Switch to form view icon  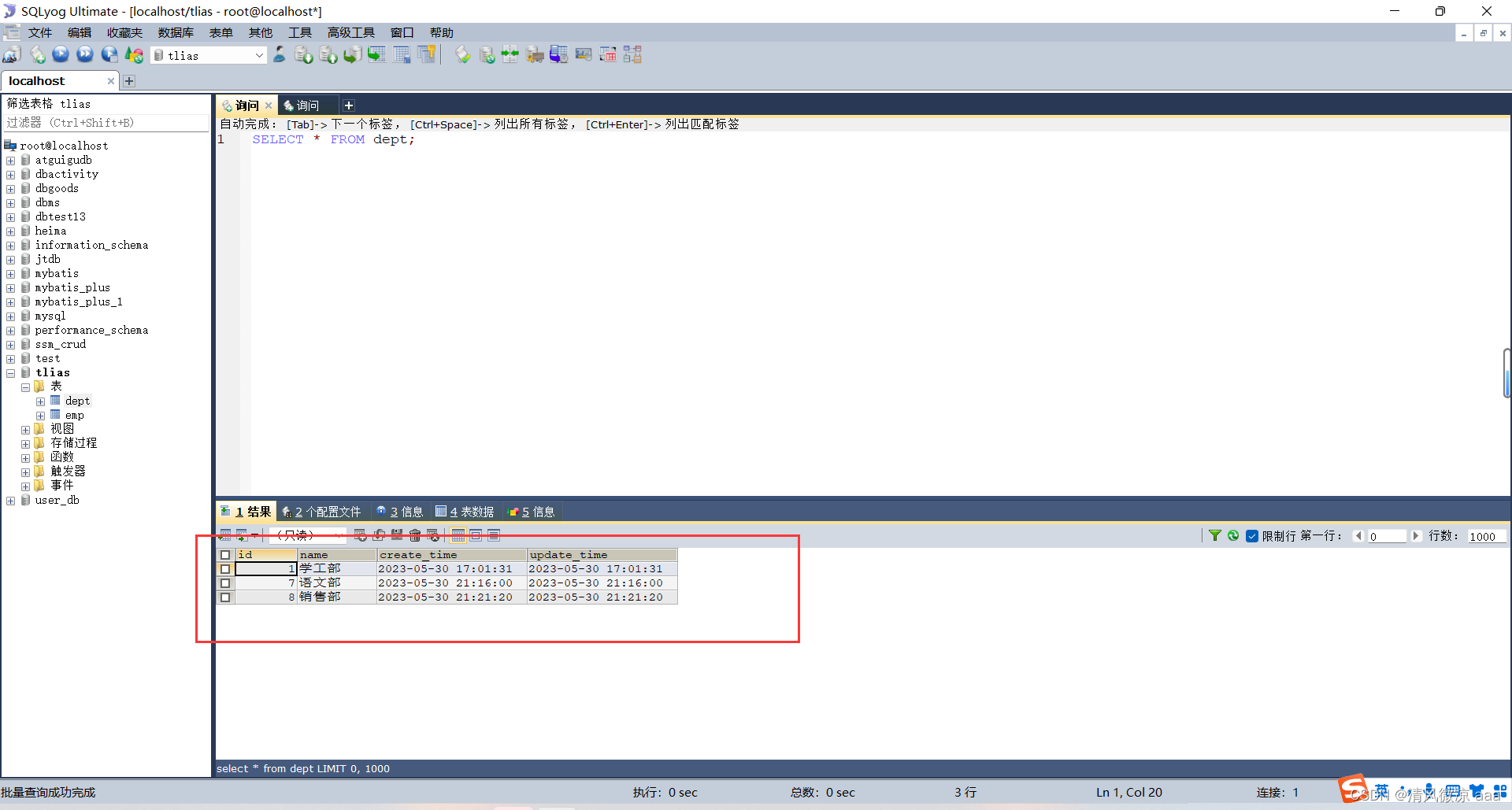tap(476, 535)
